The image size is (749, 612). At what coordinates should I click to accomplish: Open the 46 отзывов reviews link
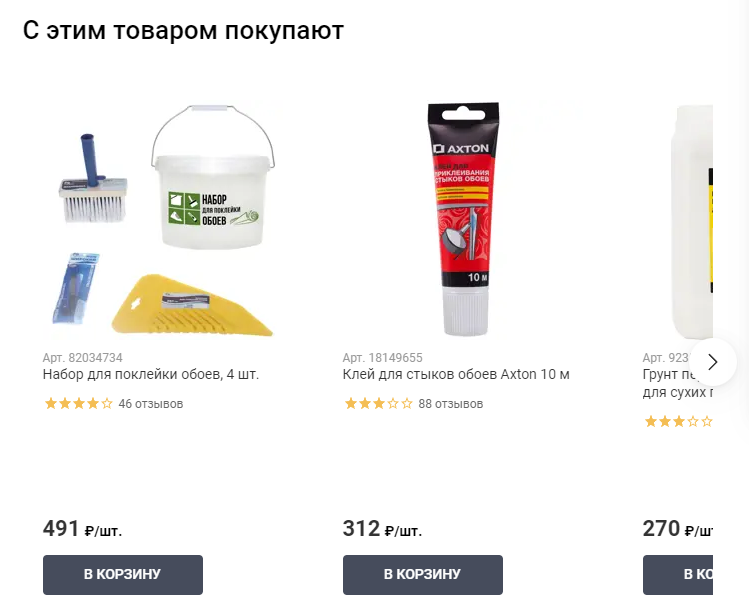click(x=151, y=404)
